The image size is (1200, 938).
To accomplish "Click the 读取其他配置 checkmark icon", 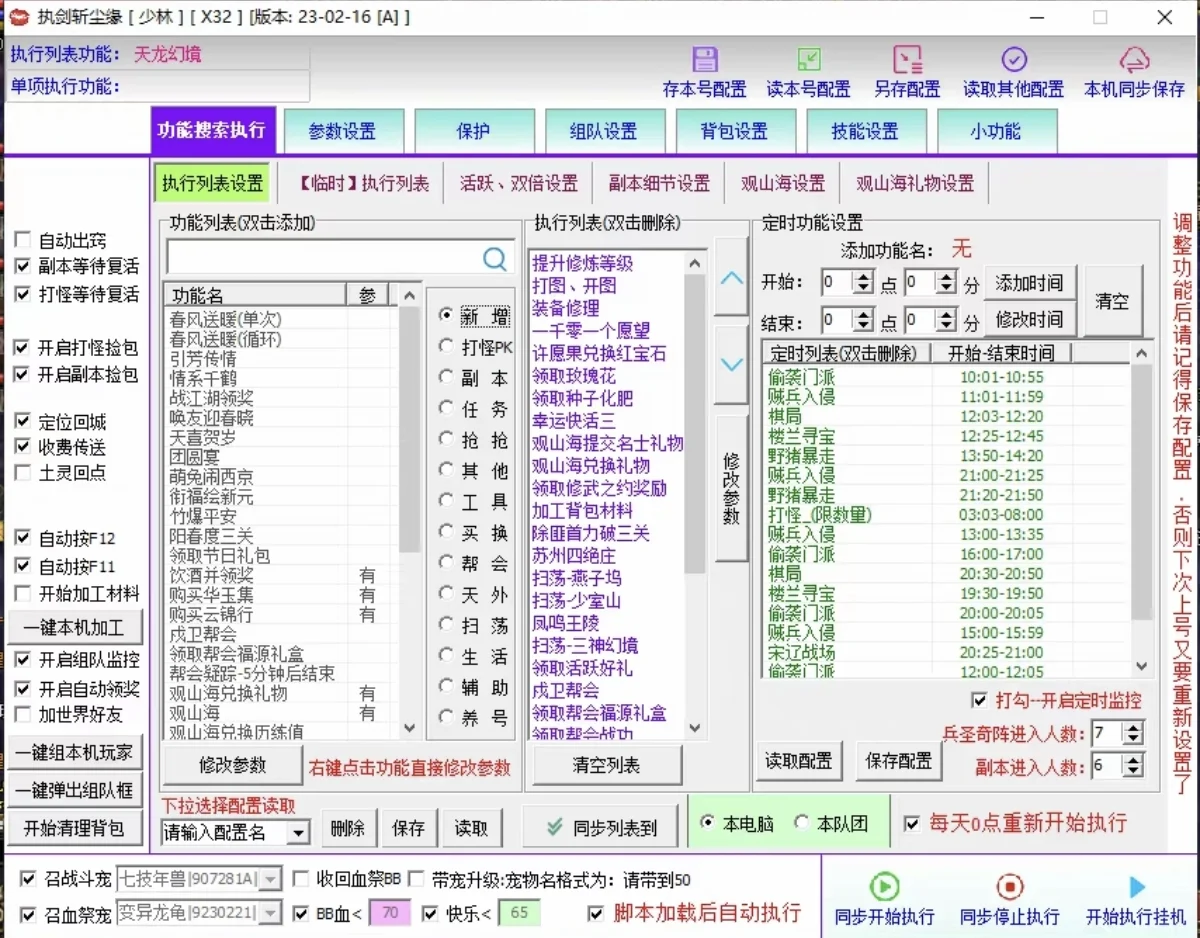I will click(x=1013, y=60).
